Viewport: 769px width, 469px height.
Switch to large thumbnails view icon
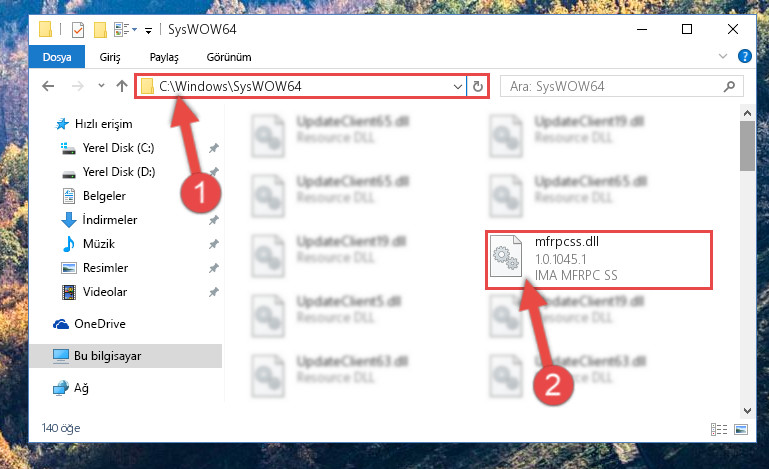pos(741,430)
